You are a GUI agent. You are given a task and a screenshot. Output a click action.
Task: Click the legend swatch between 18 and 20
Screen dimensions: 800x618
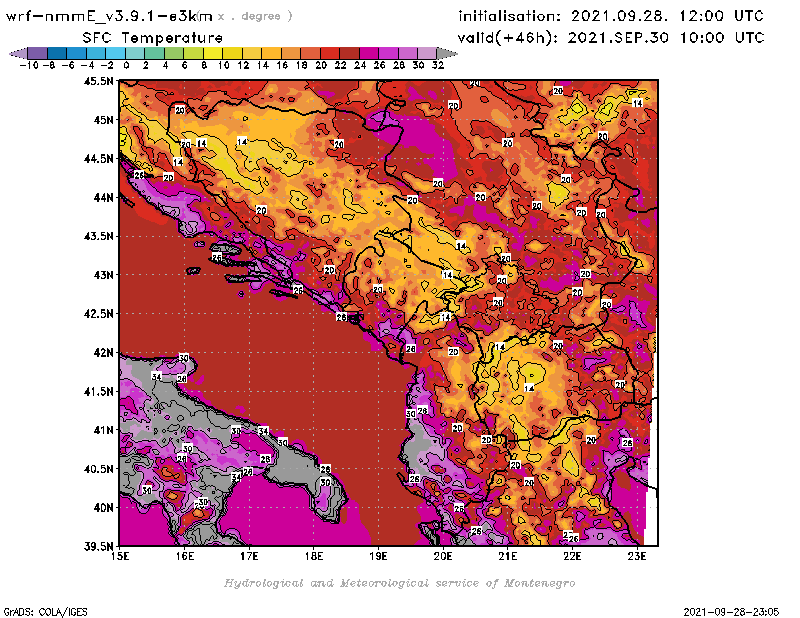(x=310, y=54)
